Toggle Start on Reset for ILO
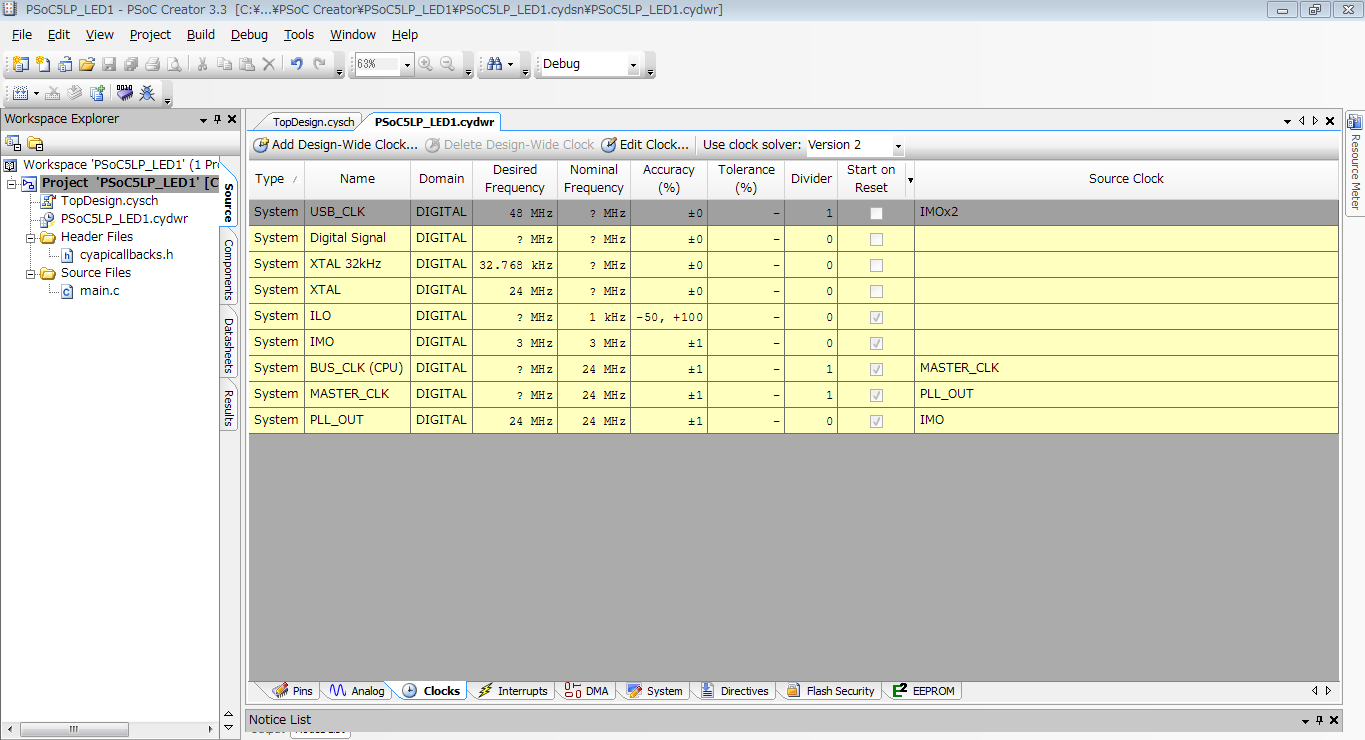The image size is (1365, 740). tap(876, 317)
